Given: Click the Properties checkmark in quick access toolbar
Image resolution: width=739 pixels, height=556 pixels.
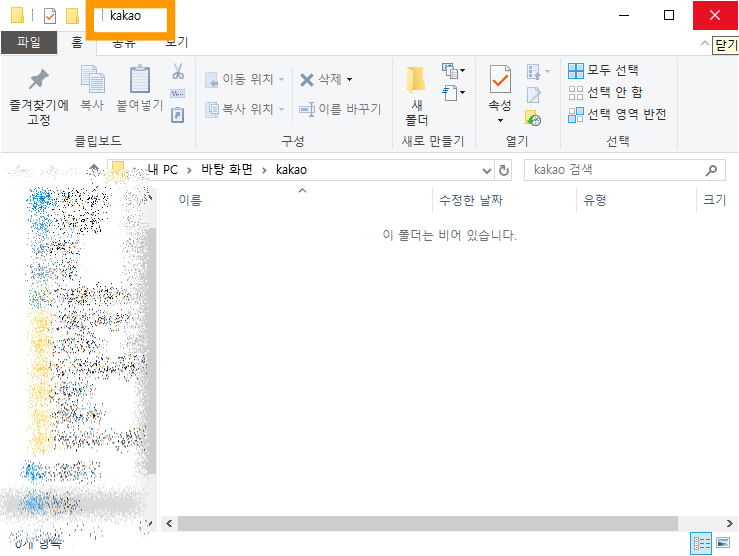Looking at the screenshot, I should pyautogui.click(x=49, y=16).
